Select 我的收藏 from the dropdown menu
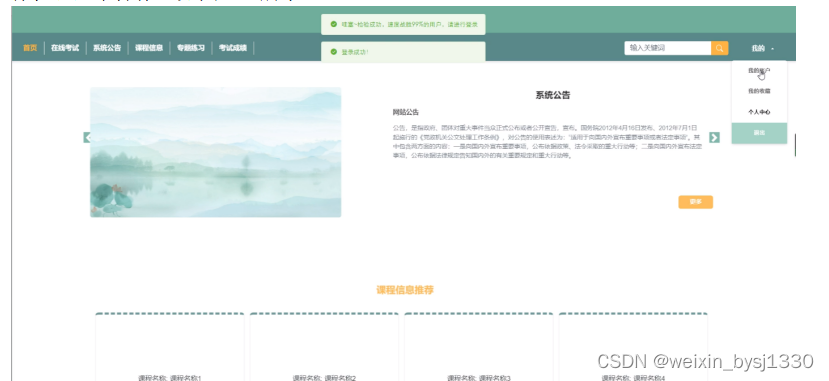The width and height of the screenshot is (829, 381). click(759, 91)
